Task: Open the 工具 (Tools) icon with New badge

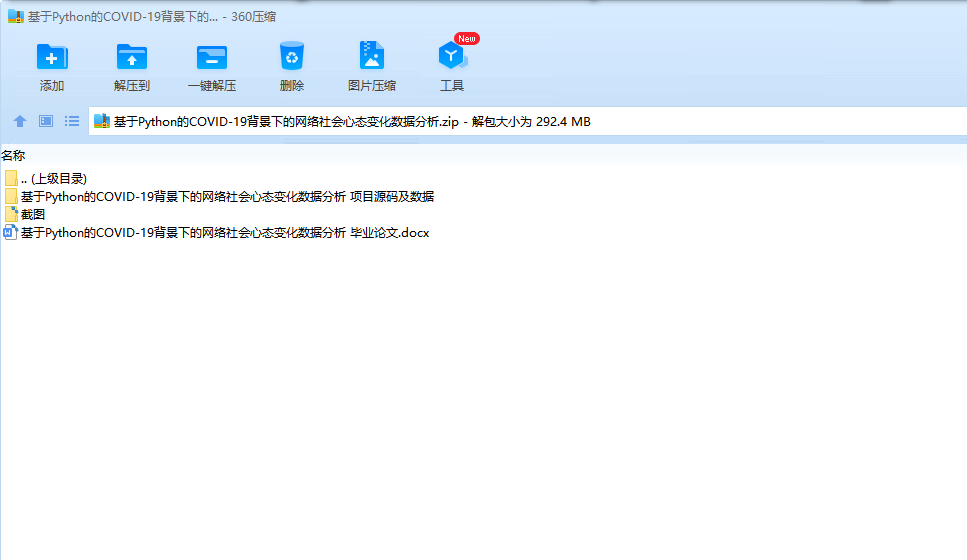Action: [x=453, y=56]
